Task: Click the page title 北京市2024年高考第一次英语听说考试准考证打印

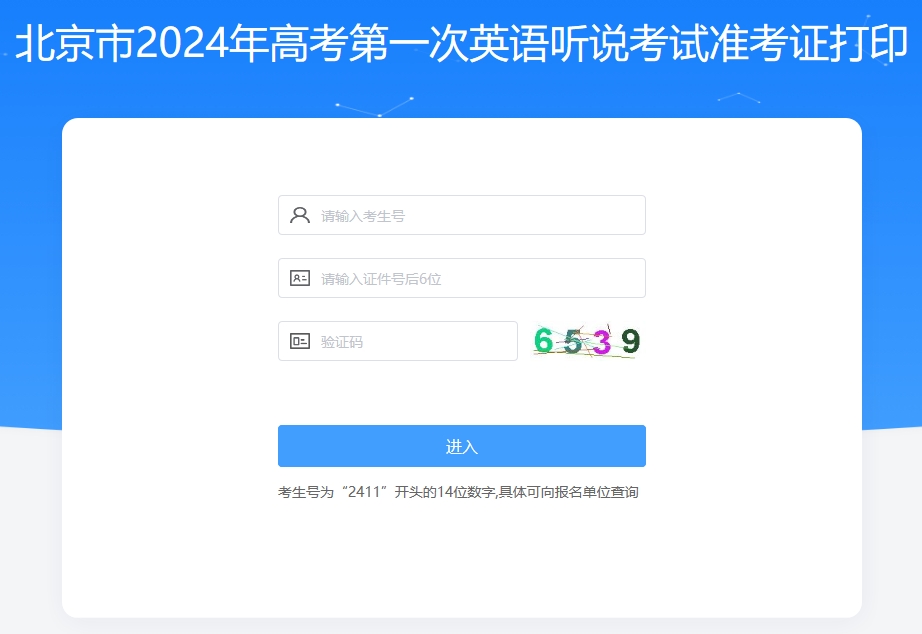Action: click(462, 43)
